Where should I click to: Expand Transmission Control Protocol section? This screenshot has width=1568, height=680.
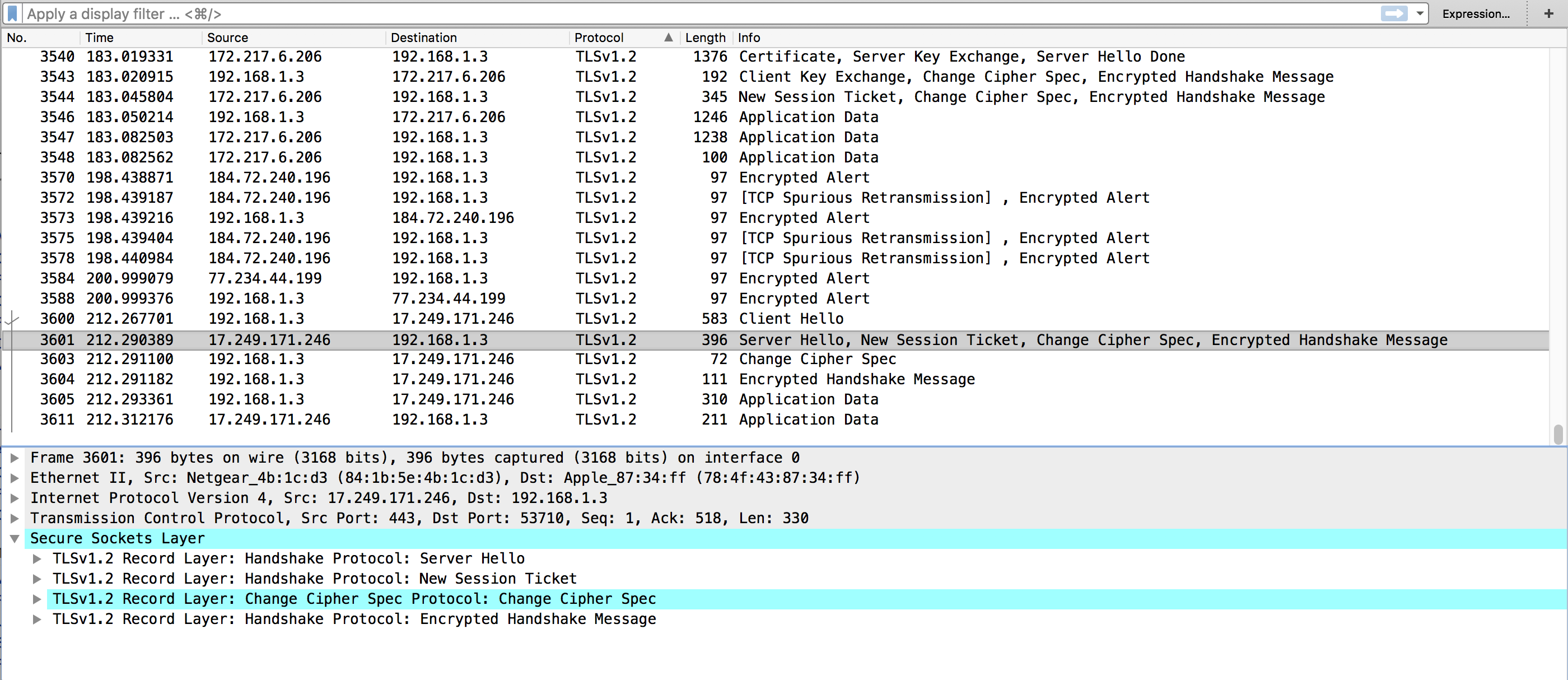[x=15, y=518]
